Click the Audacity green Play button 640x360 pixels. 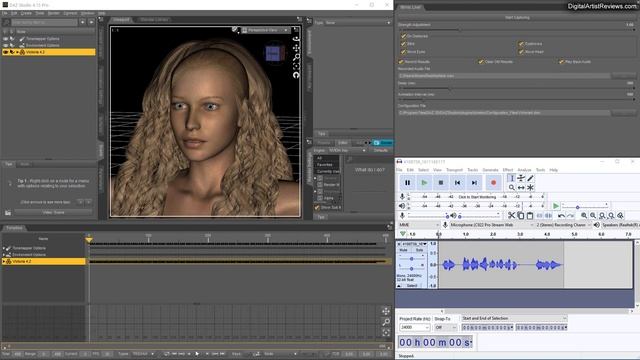tap(424, 183)
